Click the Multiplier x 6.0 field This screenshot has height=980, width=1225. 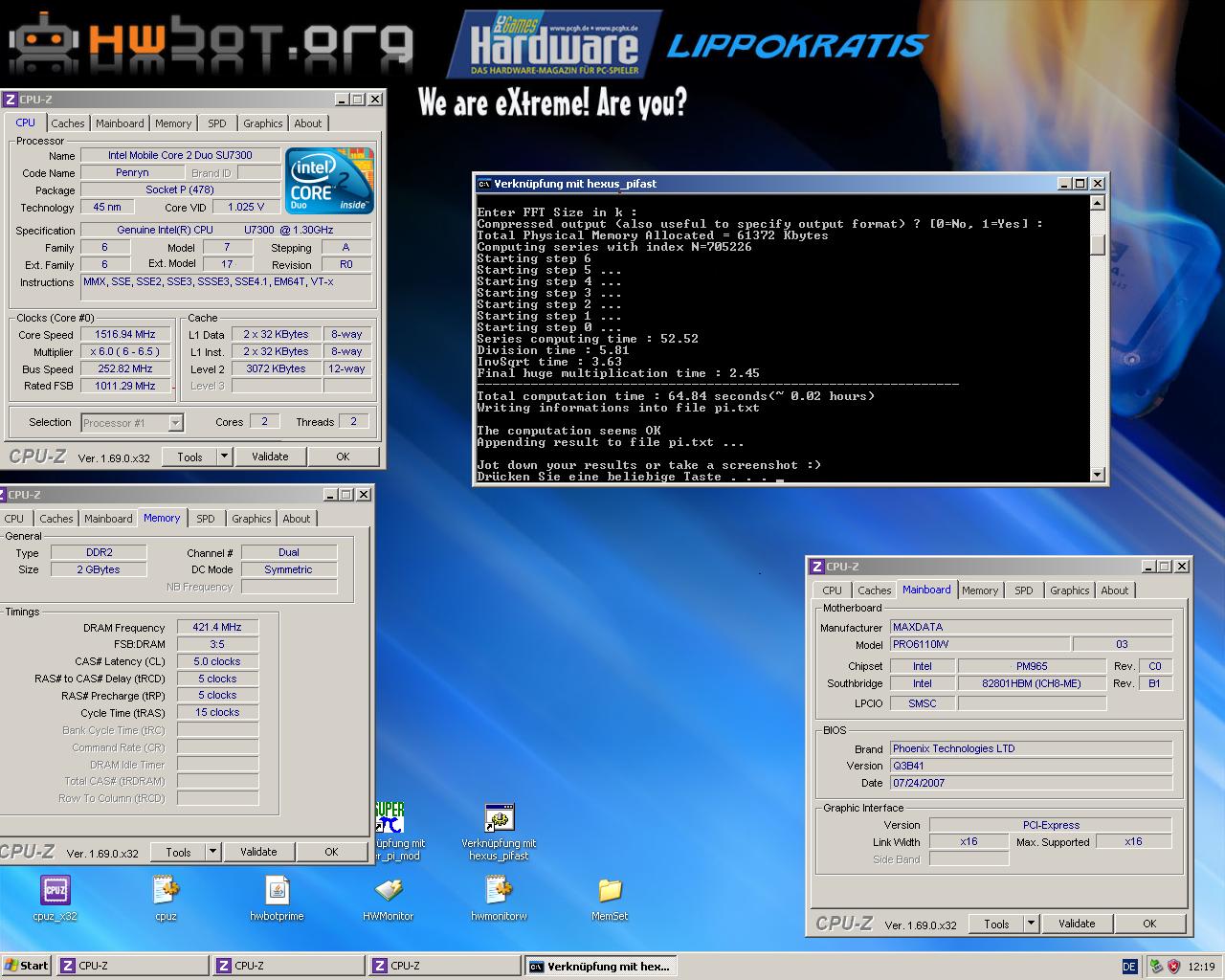(x=125, y=352)
